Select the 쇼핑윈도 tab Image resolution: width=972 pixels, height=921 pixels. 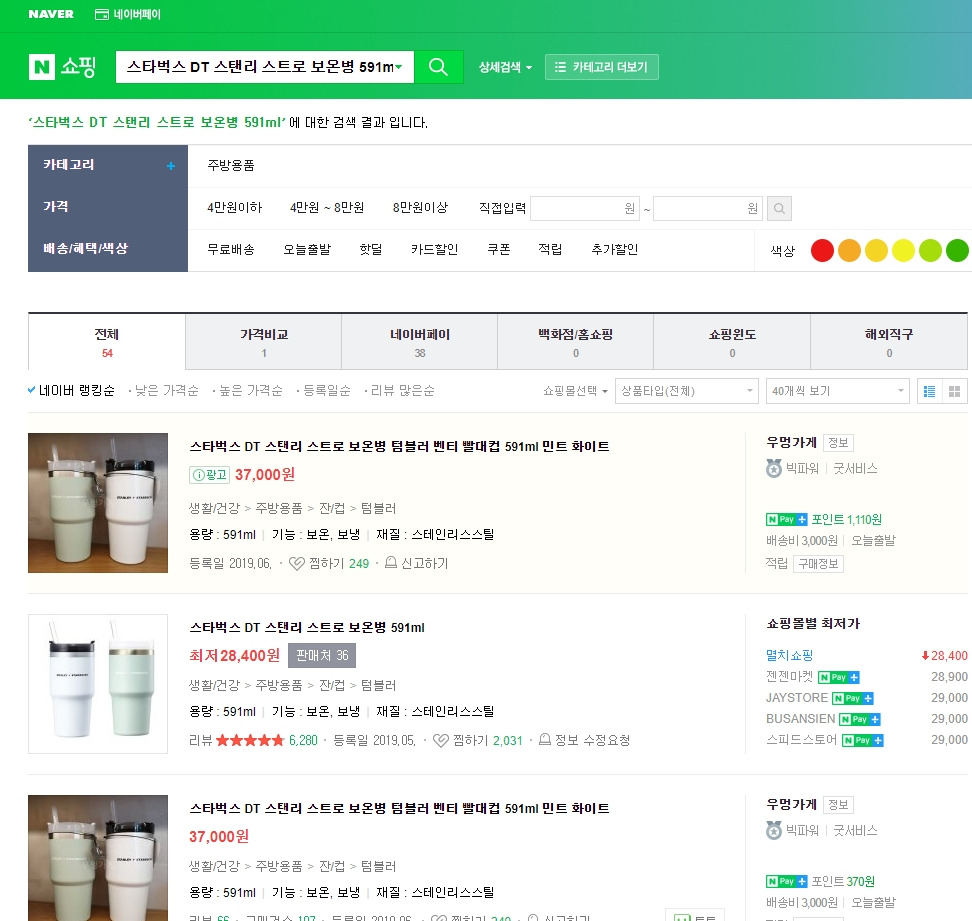click(x=732, y=342)
